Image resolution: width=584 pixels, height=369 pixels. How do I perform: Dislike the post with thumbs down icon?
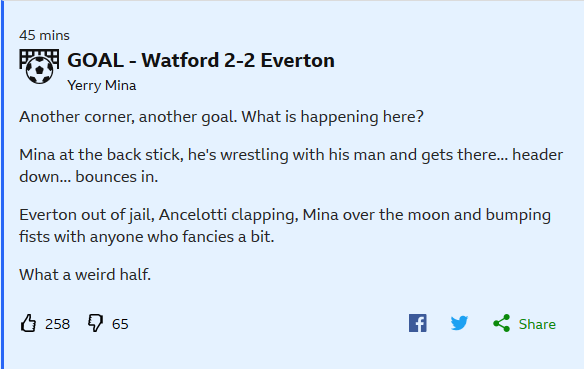95,323
